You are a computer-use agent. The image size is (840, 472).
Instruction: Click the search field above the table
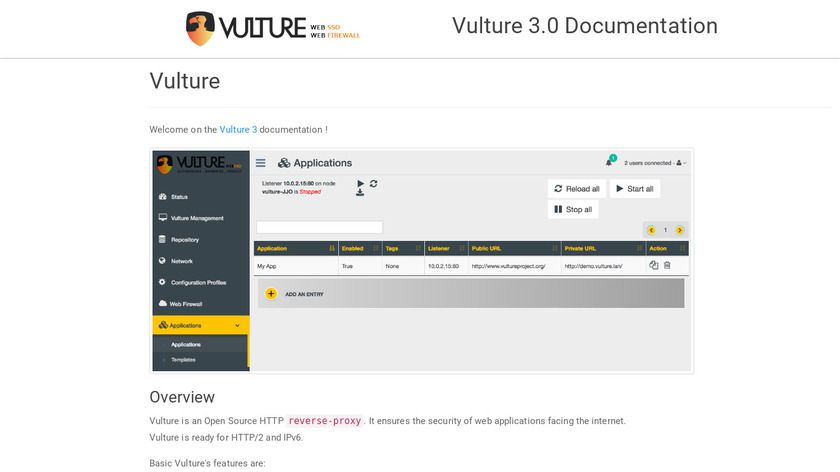(319, 227)
